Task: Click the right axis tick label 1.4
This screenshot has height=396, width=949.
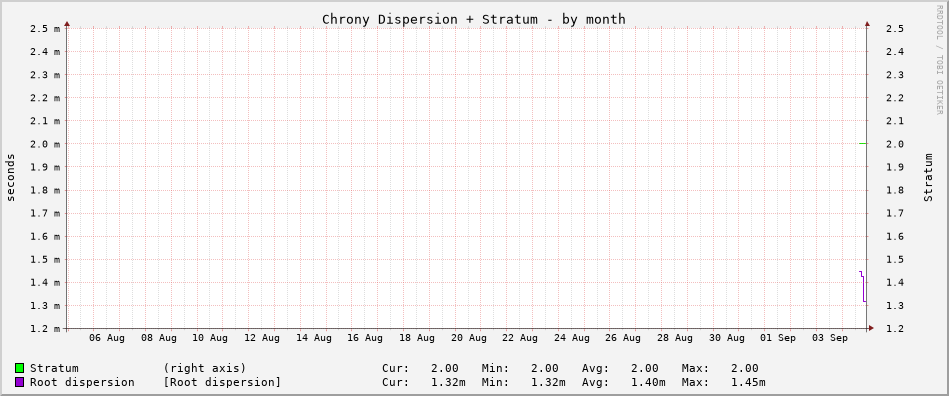Action: pos(895,283)
